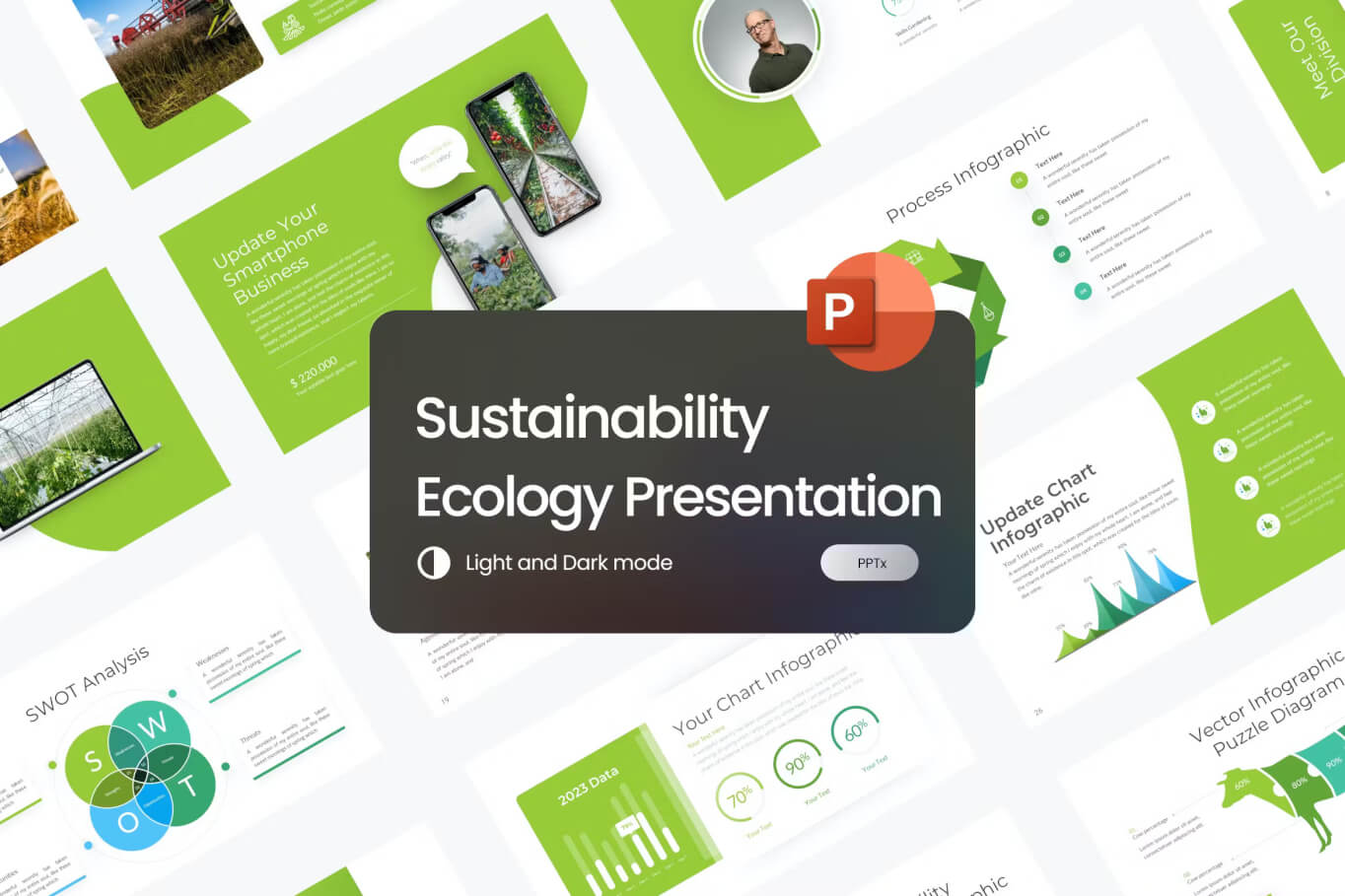Click the "2023 Data" label
The image size is (1345, 896).
click(588, 785)
